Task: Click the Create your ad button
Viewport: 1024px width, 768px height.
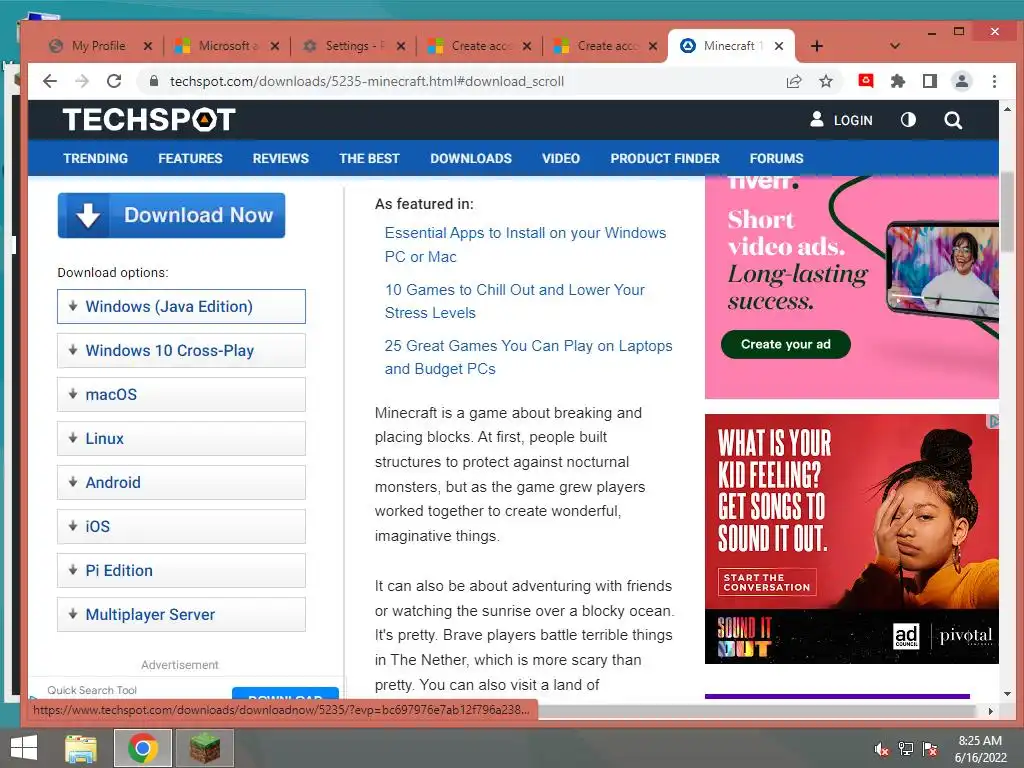Action: pyautogui.click(x=786, y=344)
